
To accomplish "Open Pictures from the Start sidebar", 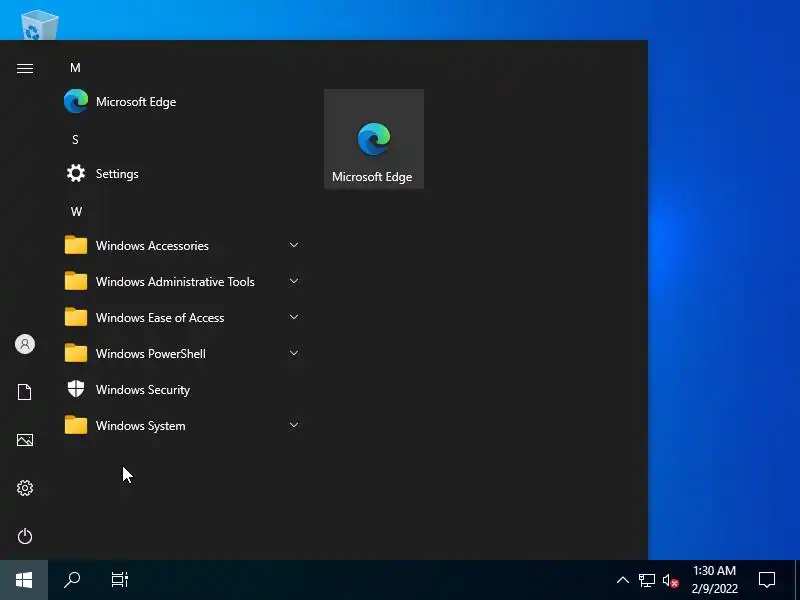I will pos(24,440).
